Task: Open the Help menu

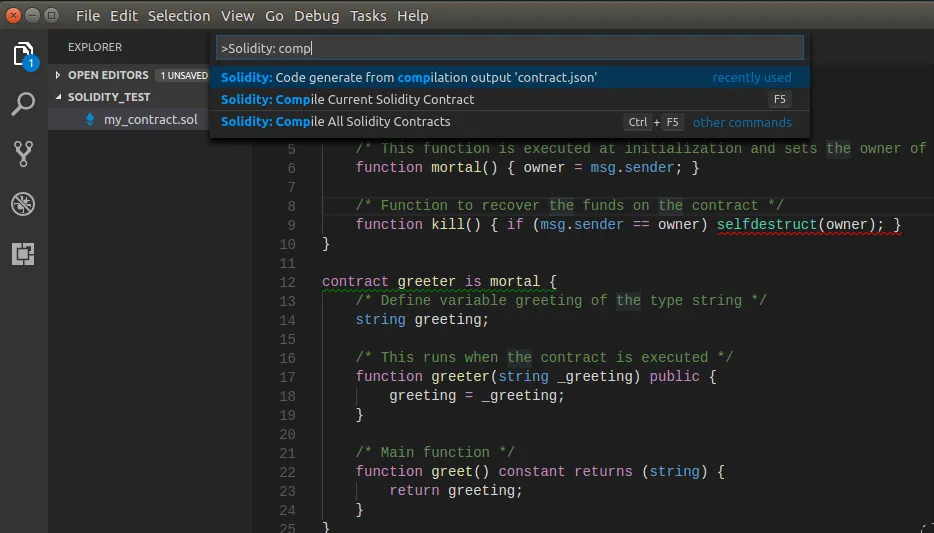Action: [x=412, y=16]
